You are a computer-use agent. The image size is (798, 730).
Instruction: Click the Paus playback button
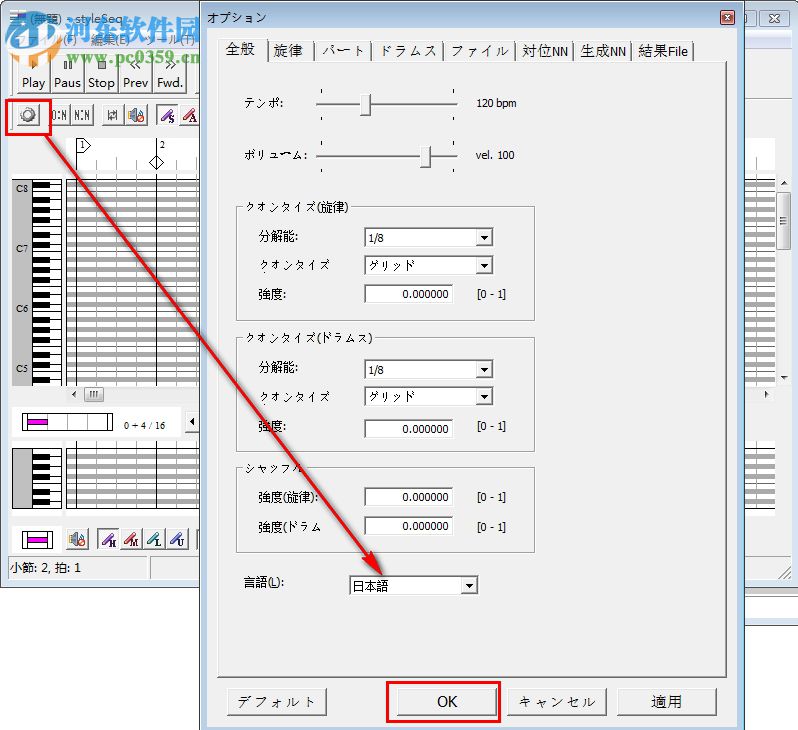pyautogui.click(x=67, y=75)
